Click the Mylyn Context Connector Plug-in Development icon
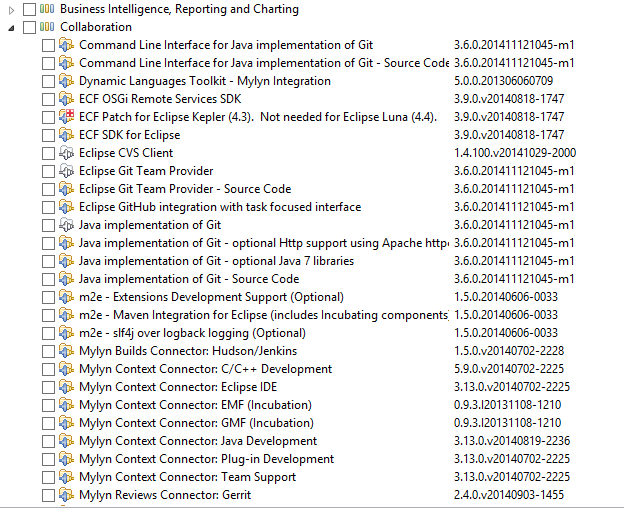This screenshot has width=624, height=508. tap(66, 459)
